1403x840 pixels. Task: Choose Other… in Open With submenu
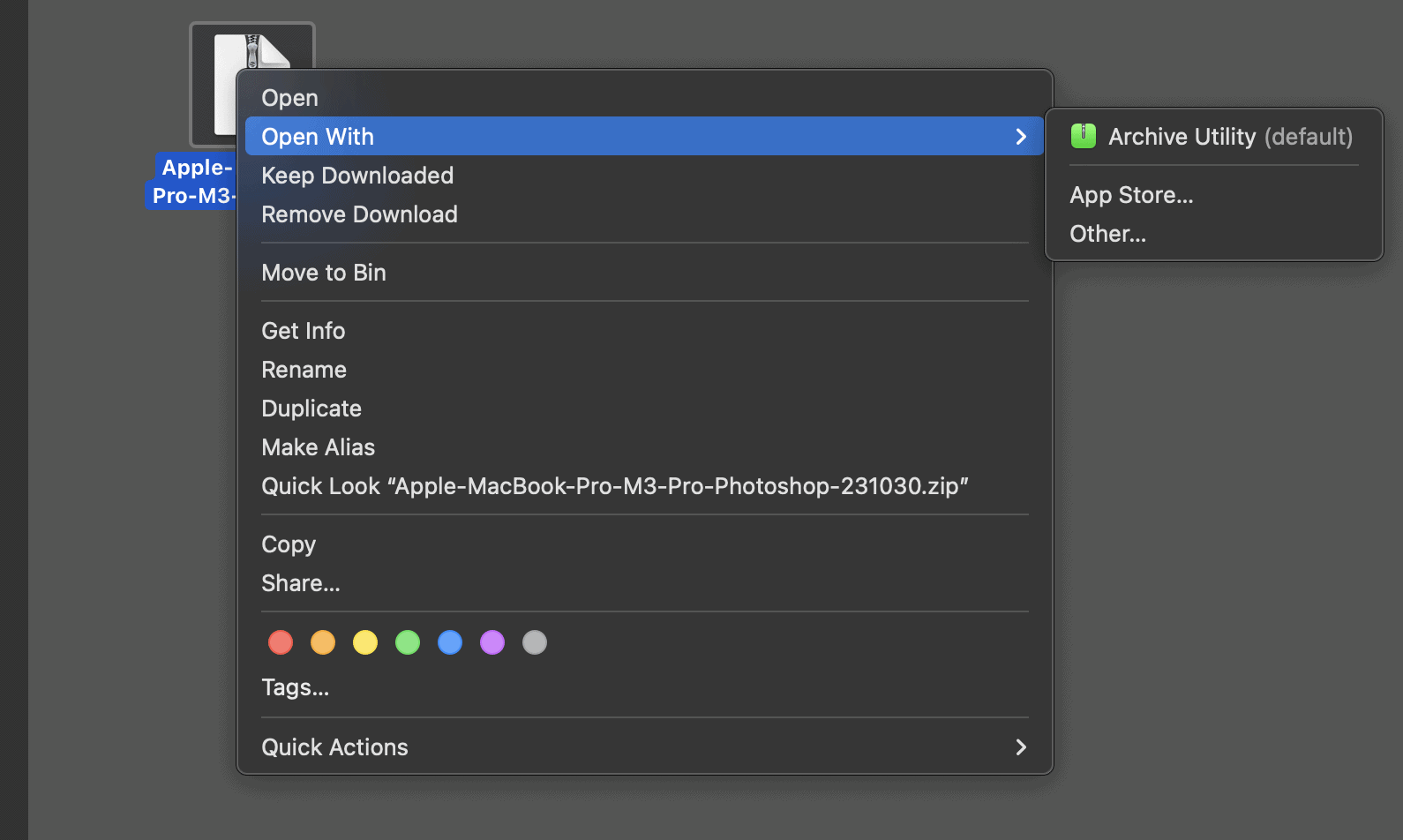tap(1107, 234)
